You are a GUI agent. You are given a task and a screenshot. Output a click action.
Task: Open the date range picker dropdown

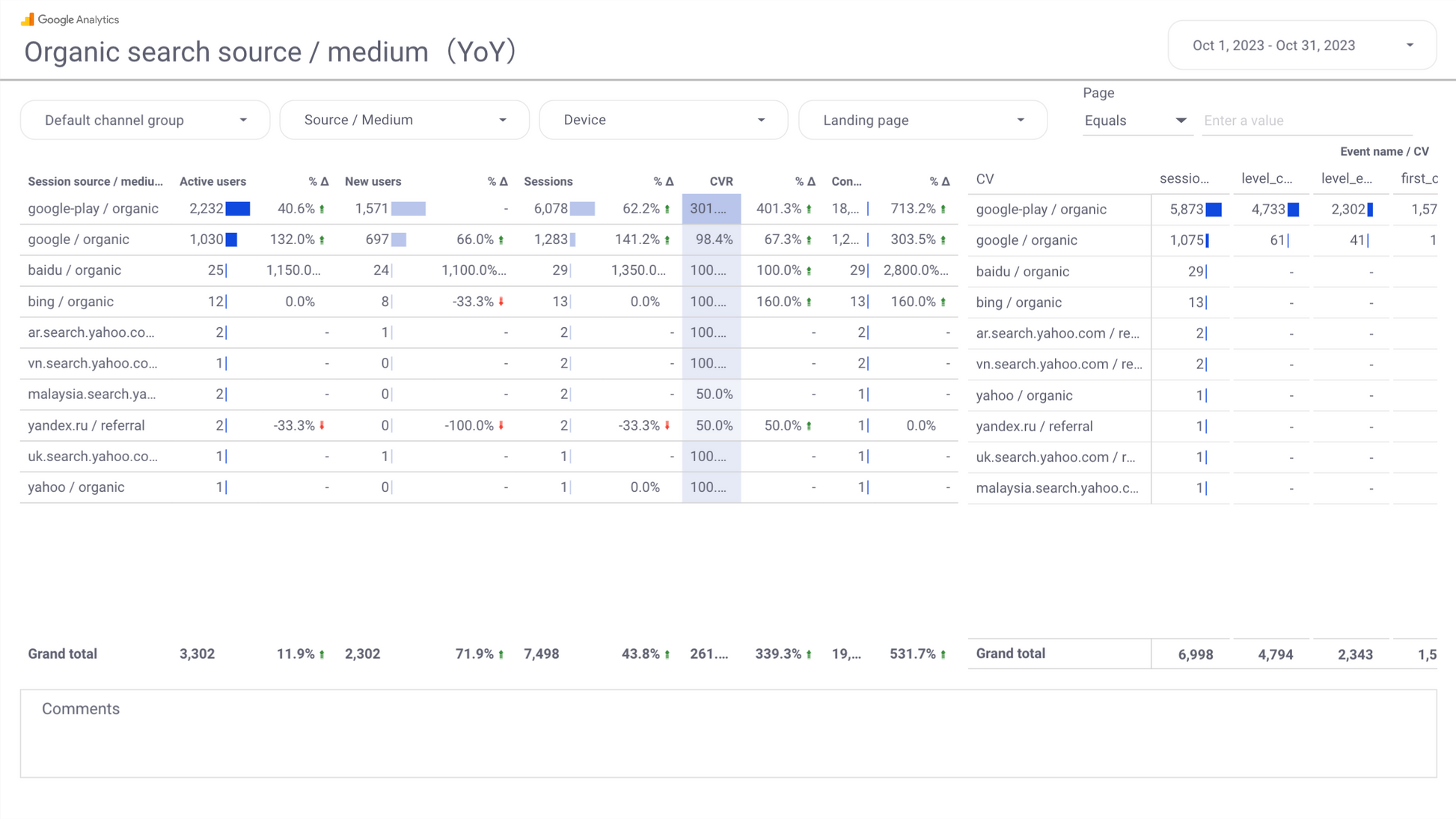click(1301, 46)
